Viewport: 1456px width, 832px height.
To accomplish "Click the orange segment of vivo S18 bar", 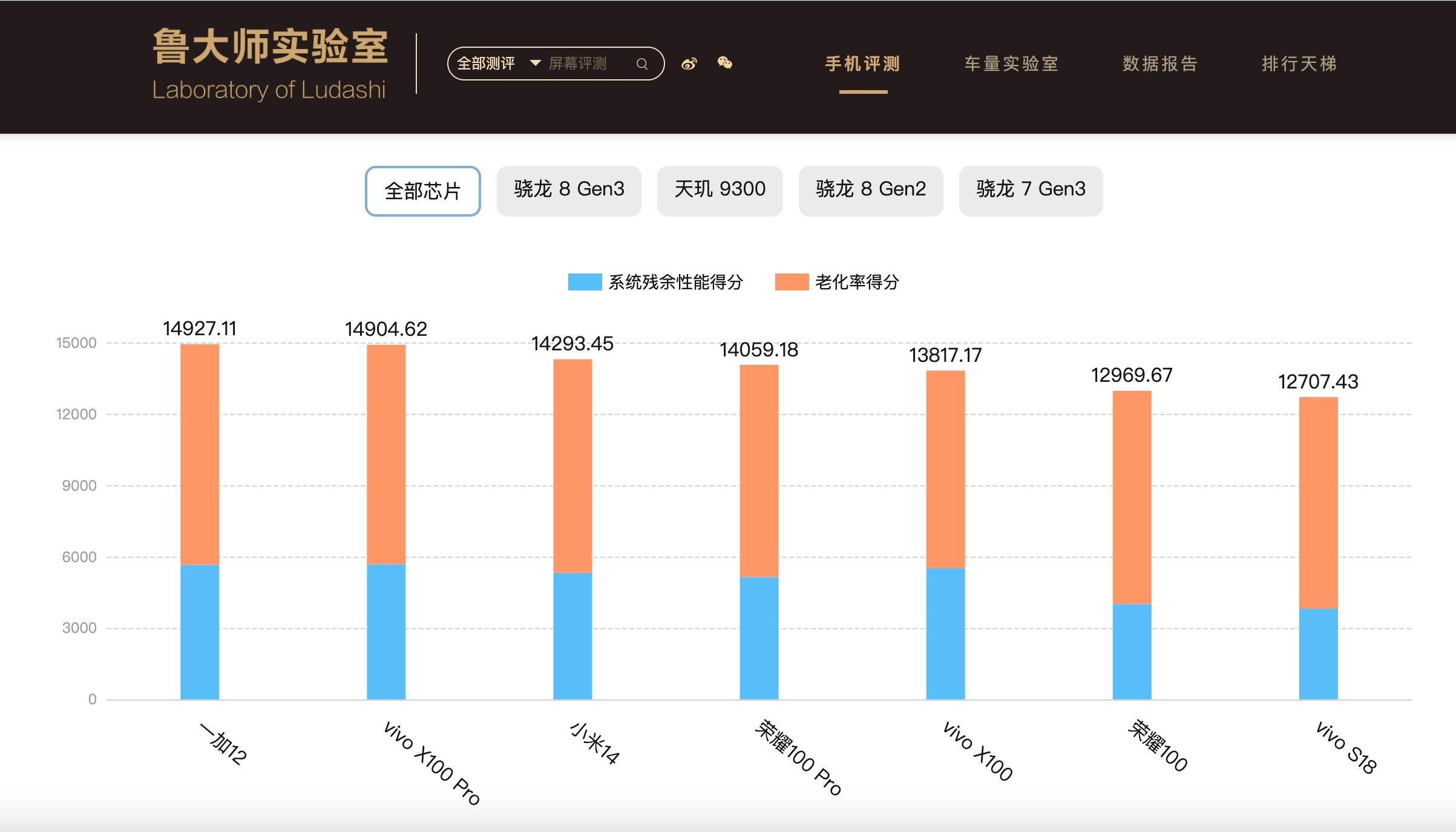I will tap(1318, 503).
